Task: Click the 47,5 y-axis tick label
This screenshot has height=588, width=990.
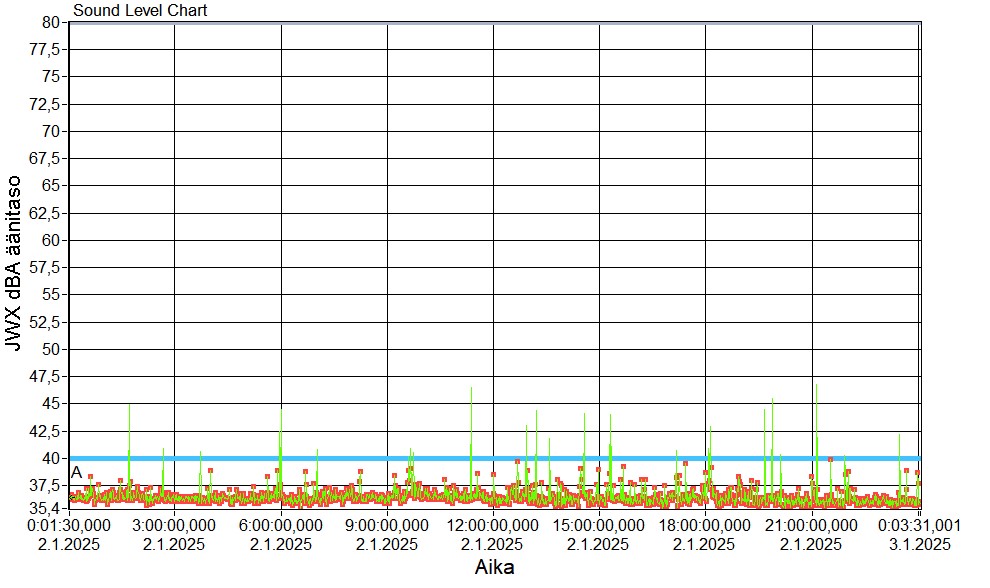Action: coord(44,376)
